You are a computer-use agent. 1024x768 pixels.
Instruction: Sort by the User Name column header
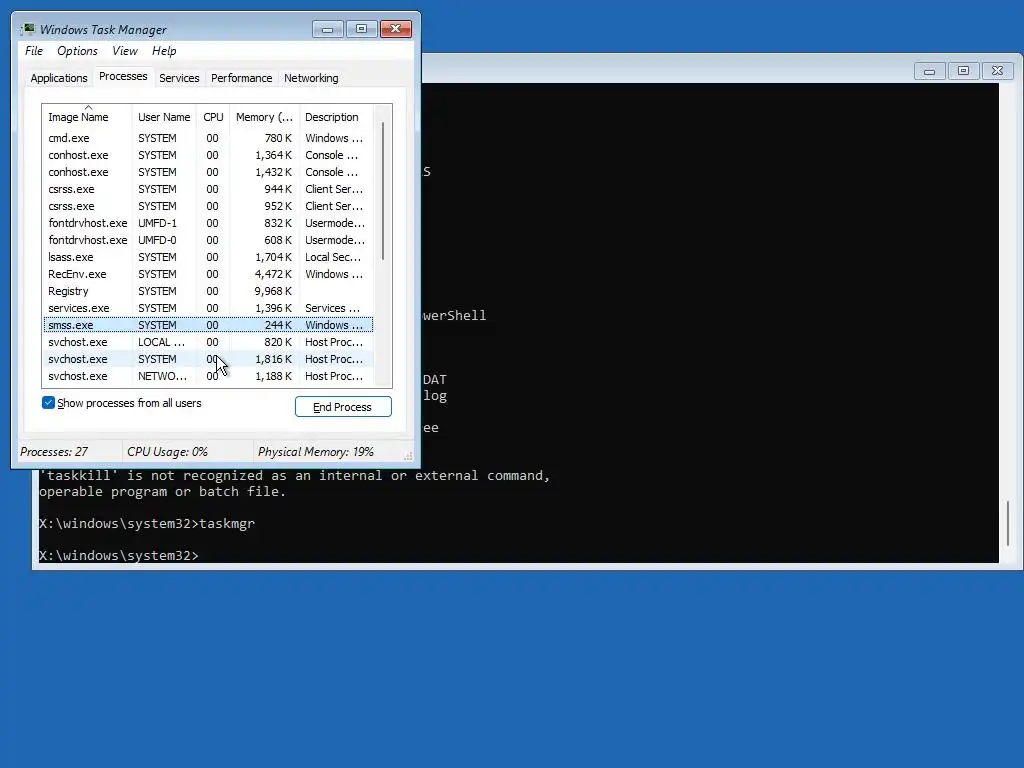pyautogui.click(x=164, y=116)
